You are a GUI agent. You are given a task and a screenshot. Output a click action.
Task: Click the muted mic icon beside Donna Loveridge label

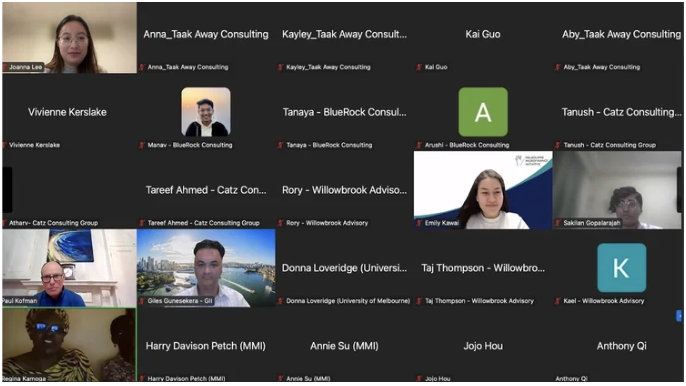(x=280, y=301)
